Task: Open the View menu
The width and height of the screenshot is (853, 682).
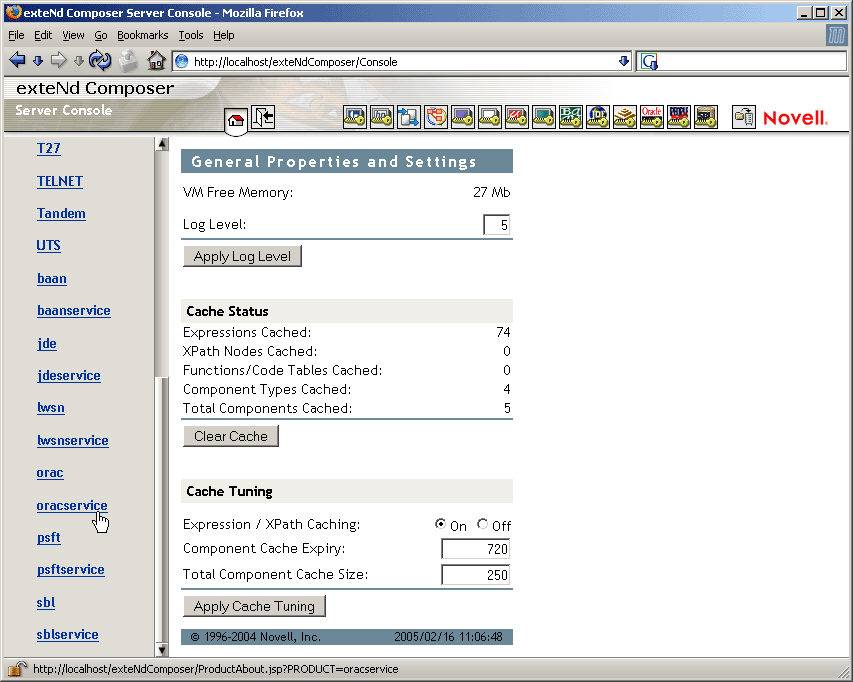Action: point(73,35)
